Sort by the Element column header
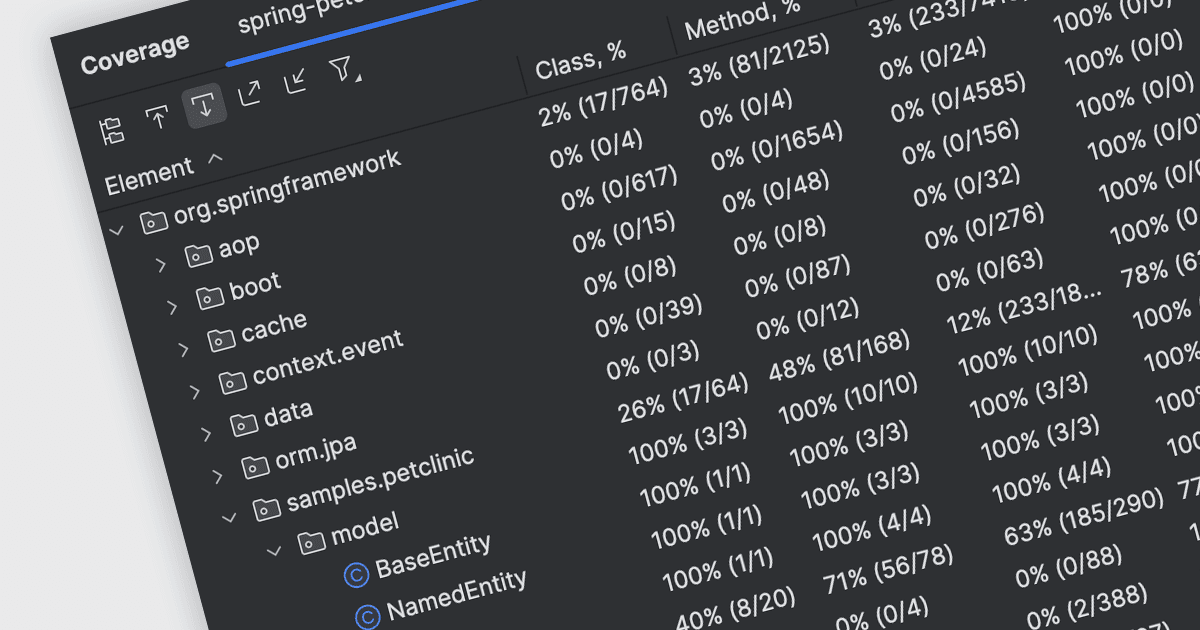This screenshot has height=630, width=1200. click(148, 177)
